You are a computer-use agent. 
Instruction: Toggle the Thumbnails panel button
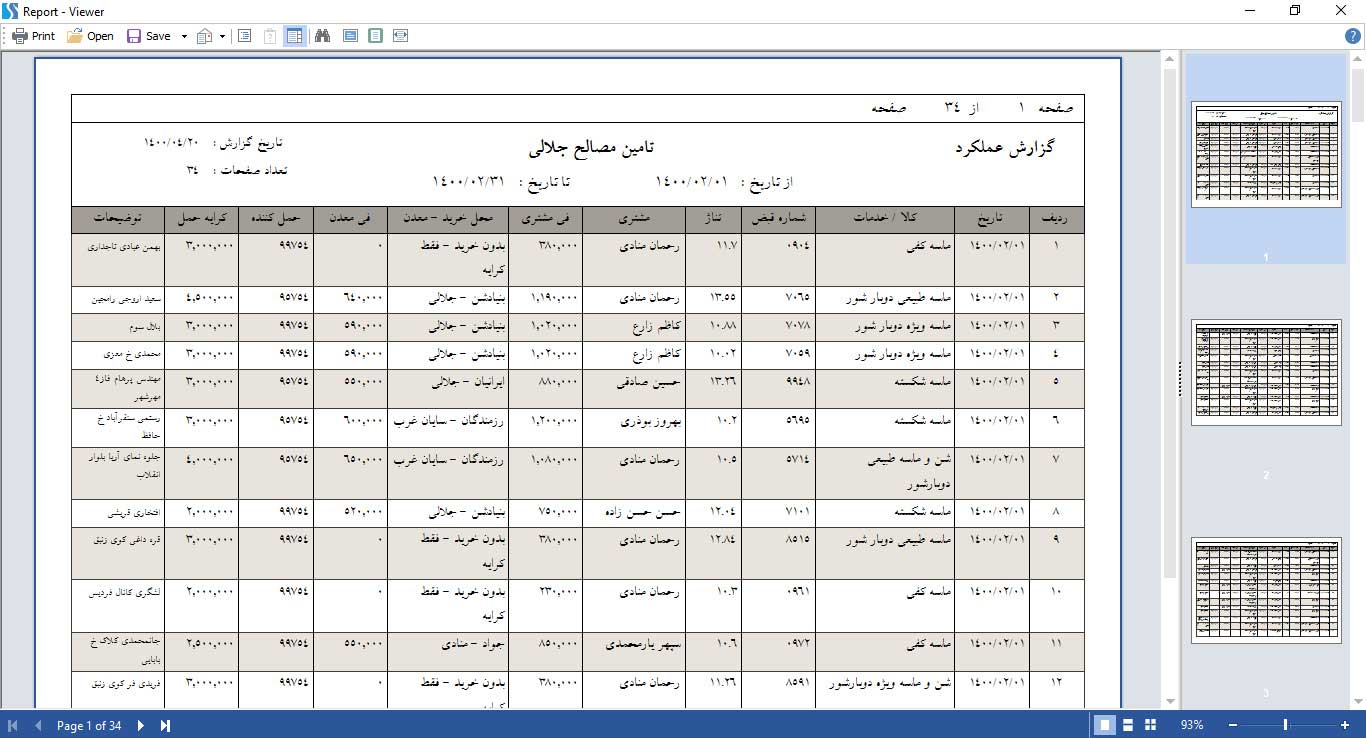[294, 36]
